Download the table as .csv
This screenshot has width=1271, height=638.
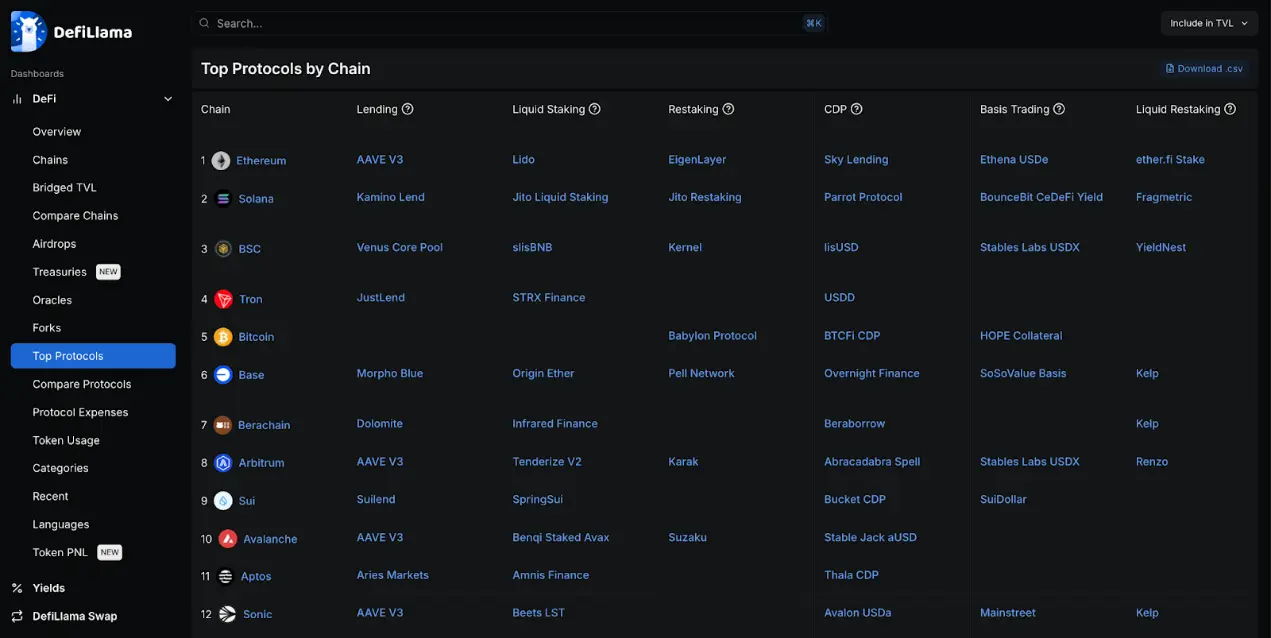[x=1204, y=69]
